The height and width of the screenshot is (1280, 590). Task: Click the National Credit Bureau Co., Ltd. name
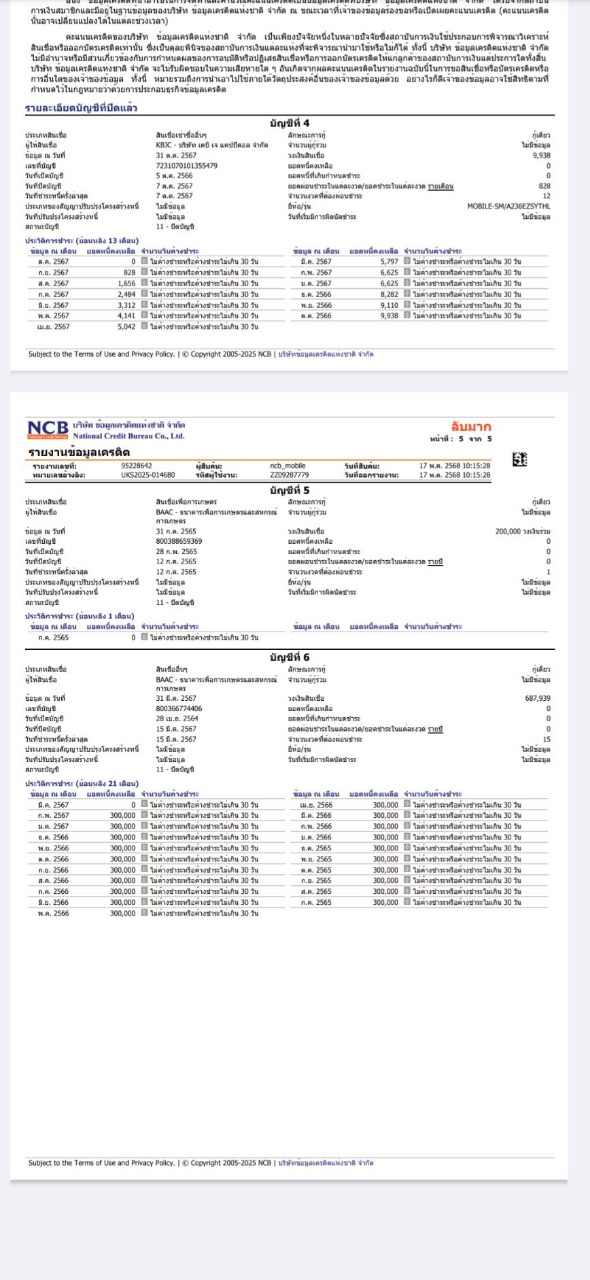click(129, 435)
